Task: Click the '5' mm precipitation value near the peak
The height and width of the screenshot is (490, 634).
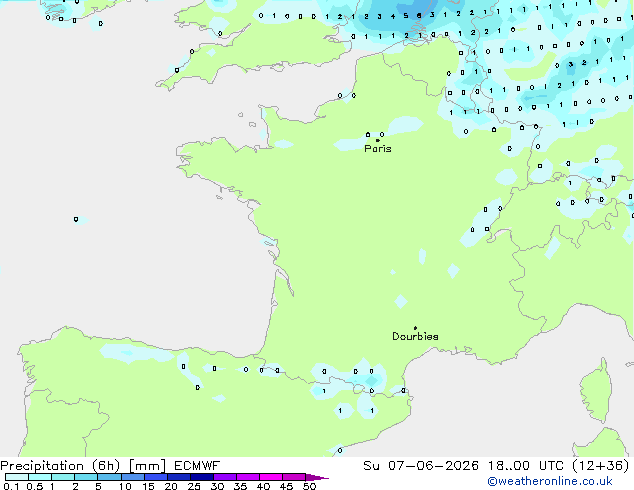Action: click(x=406, y=16)
